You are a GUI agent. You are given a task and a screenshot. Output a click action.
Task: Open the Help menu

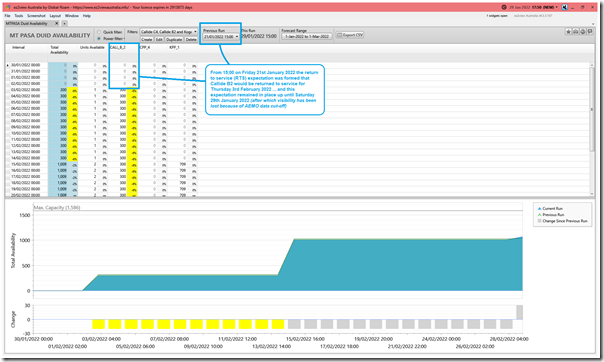point(87,16)
